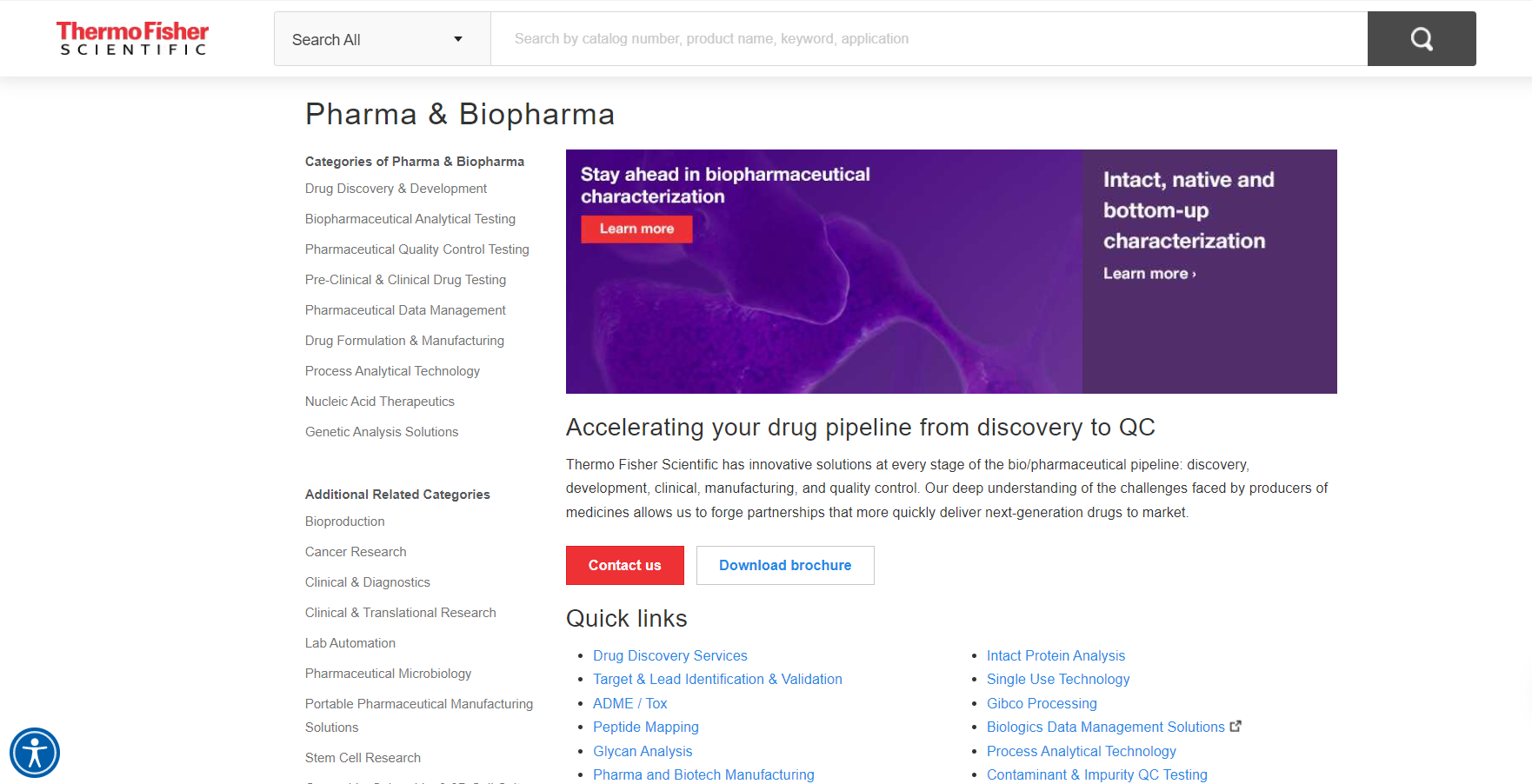This screenshot has height=784, width=1532.
Task: Open ADME / Tox quick link
Action: coord(630,703)
